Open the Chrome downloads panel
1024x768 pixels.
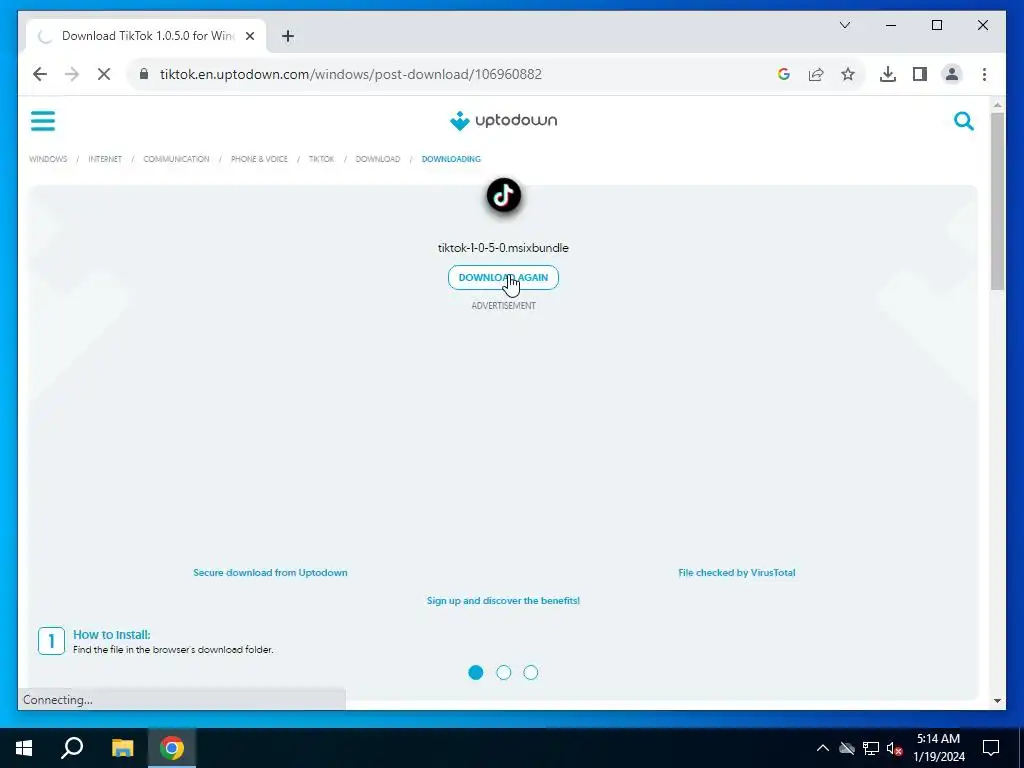(x=888, y=74)
